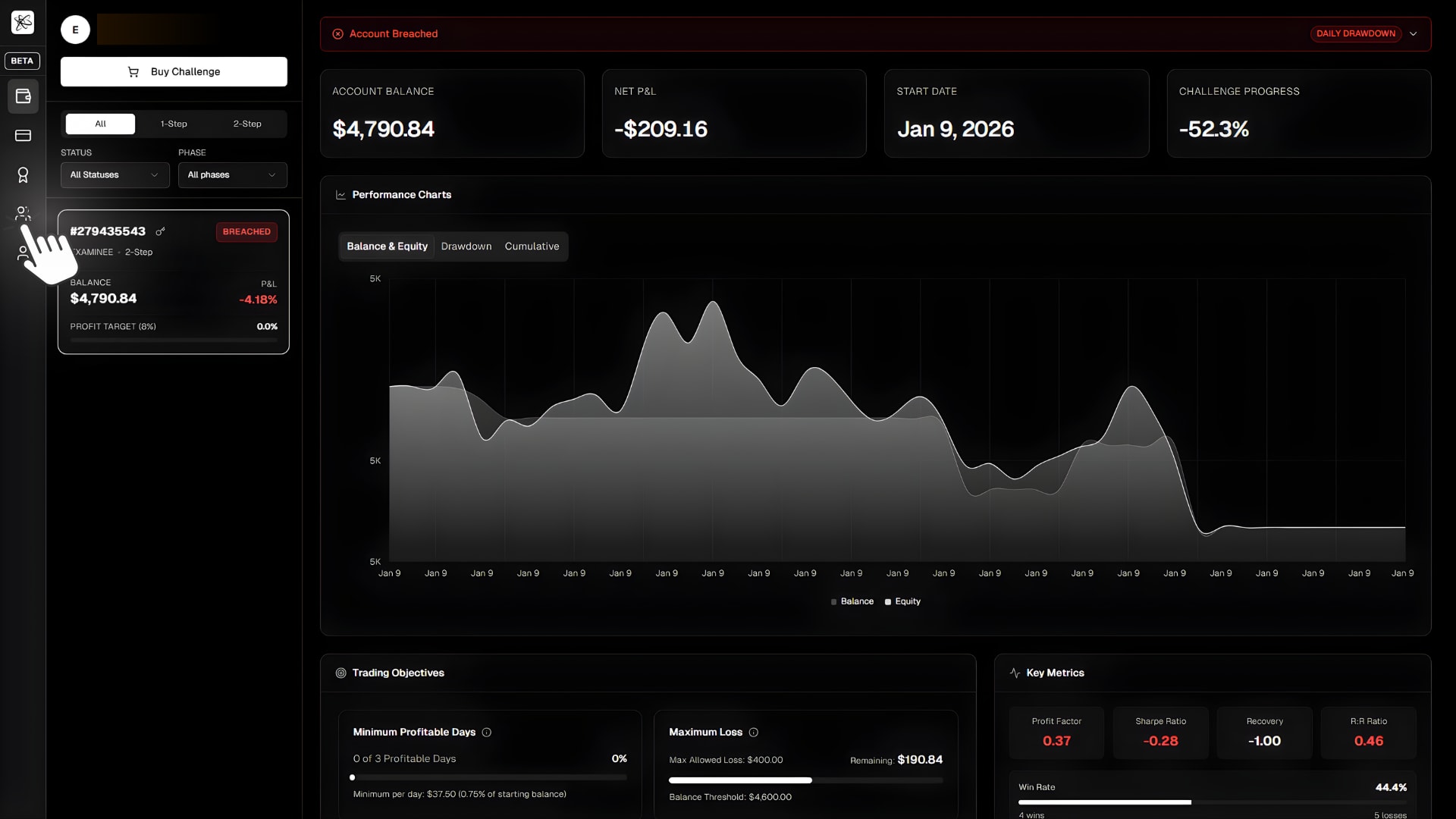The height and width of the screenshot is (819, 1456).
Task: Switch to the Cumulative chart tab
Action: (x=532, y=246)
